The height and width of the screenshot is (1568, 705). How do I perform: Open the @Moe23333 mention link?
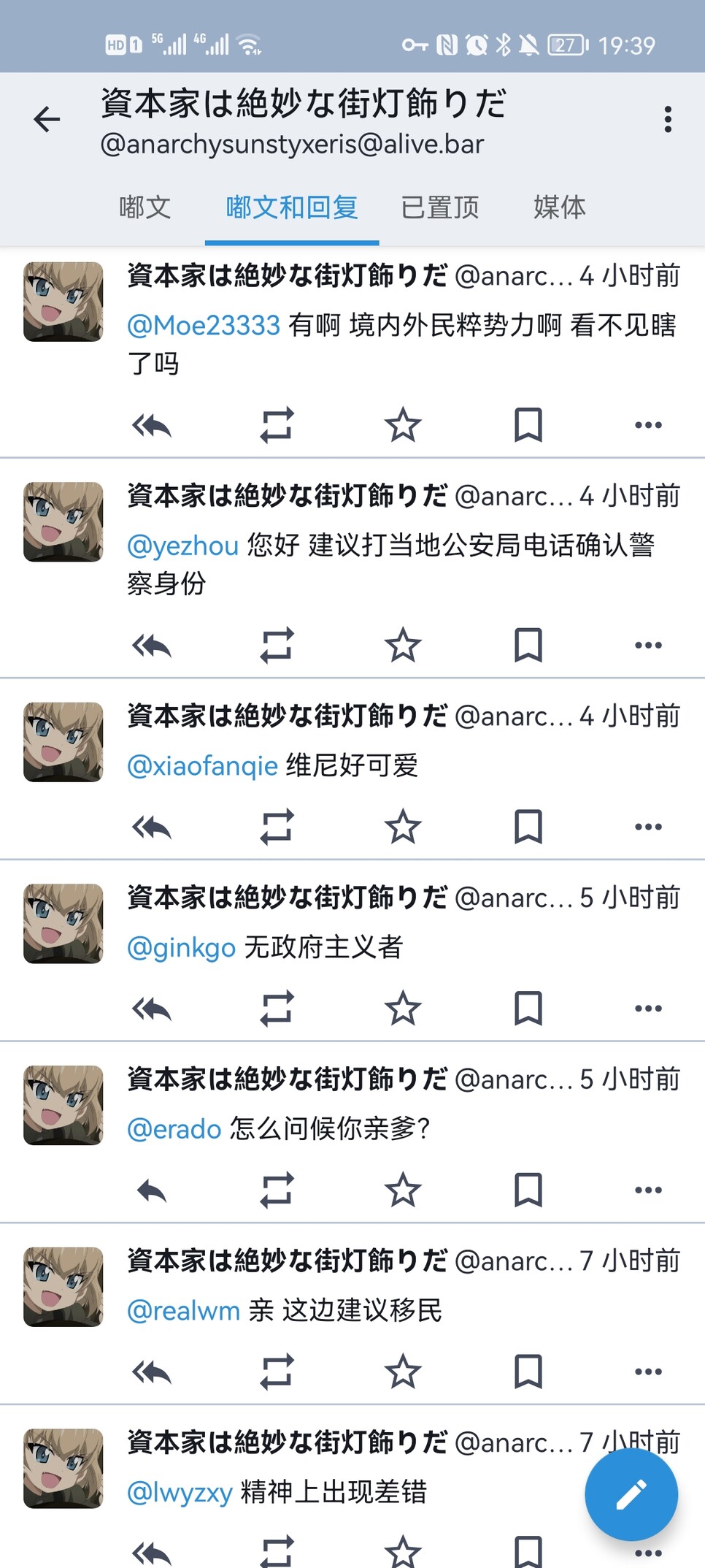[204, 325]
